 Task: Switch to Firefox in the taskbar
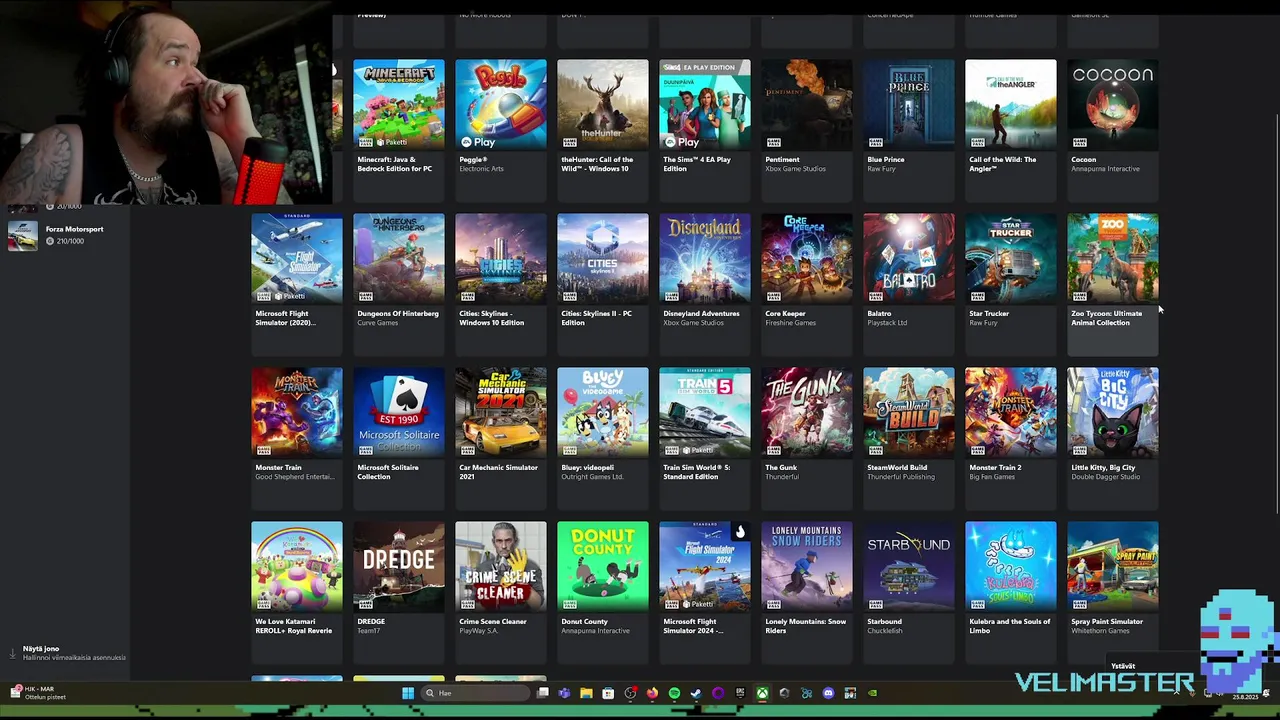(x=652, y=693)
